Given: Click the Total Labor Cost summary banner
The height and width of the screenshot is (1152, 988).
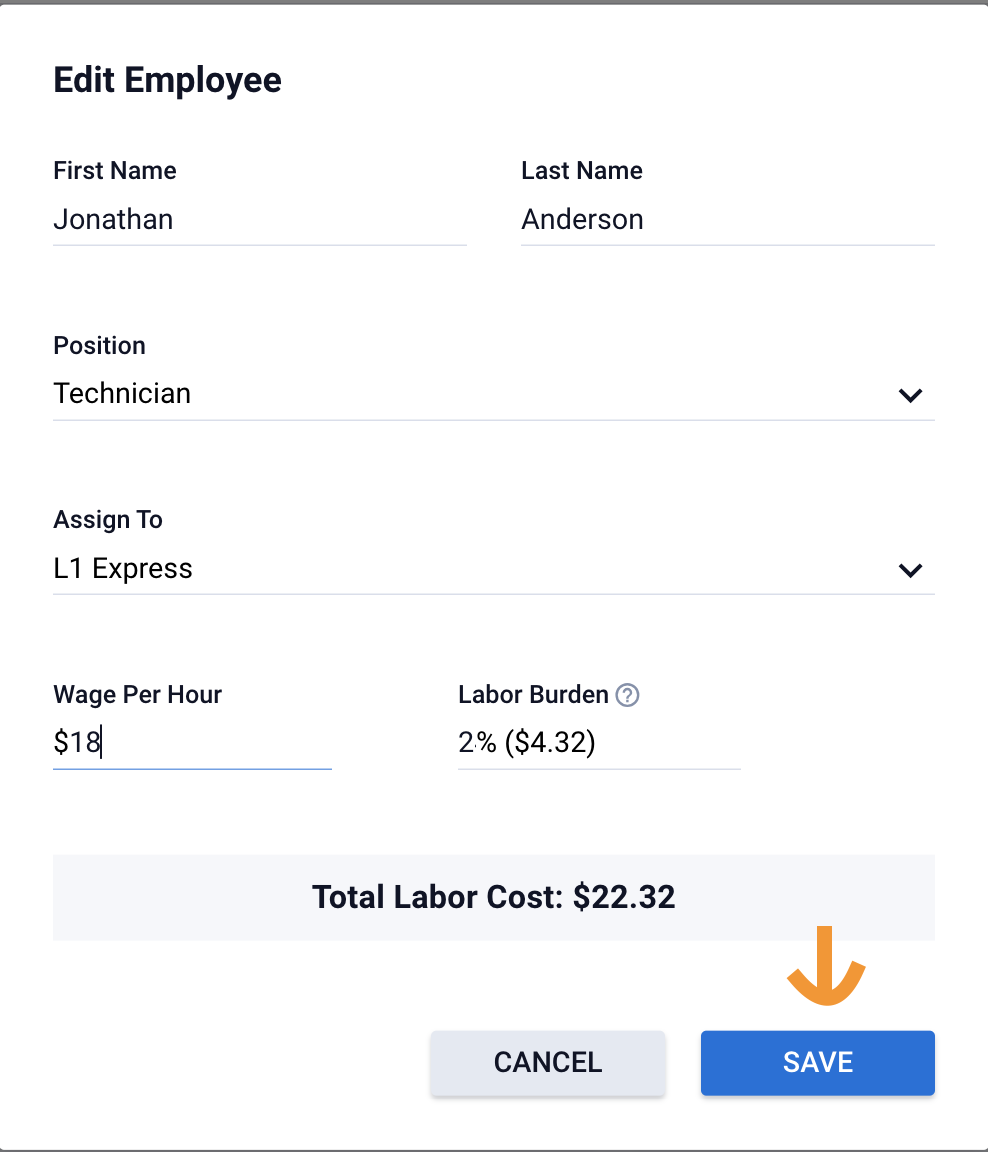Looking at the screenshot, I should [494, 897].
